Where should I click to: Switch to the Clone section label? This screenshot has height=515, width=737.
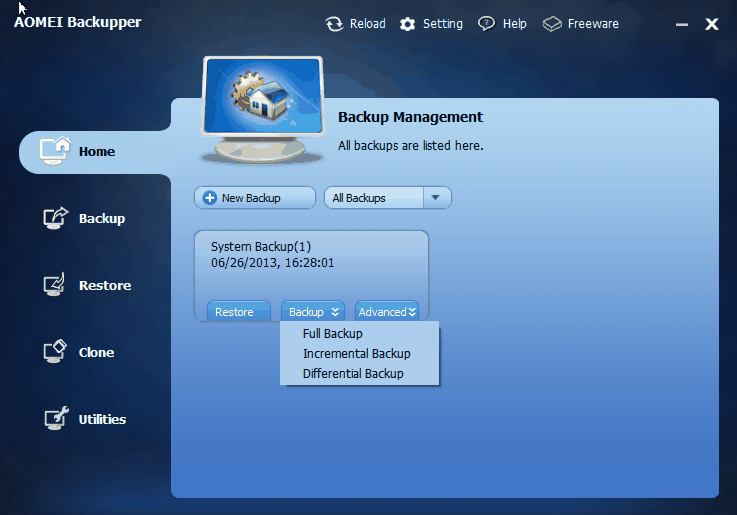tap(96, 352)
